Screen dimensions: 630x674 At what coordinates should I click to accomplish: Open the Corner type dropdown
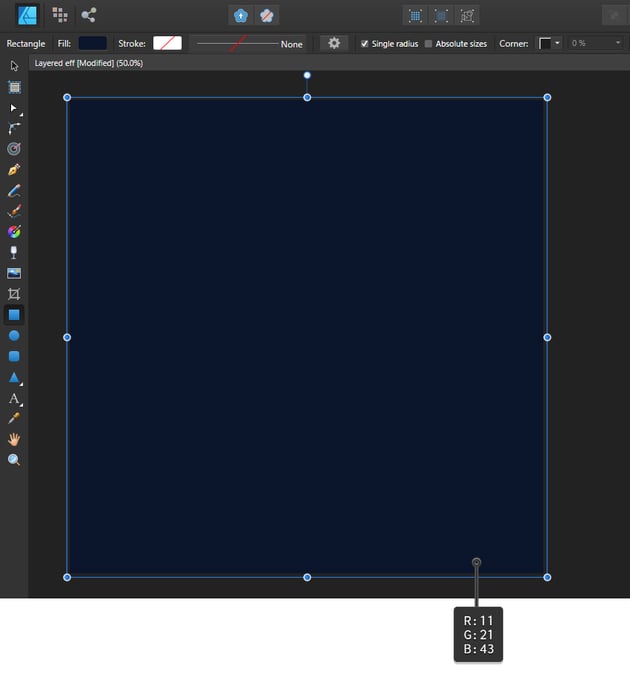tap(550, 43)
